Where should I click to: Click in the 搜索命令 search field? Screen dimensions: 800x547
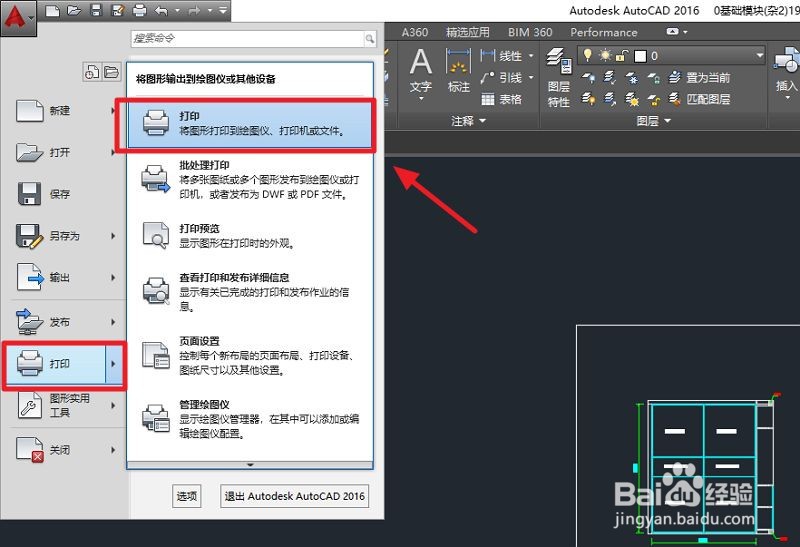[x=247, y=38]
